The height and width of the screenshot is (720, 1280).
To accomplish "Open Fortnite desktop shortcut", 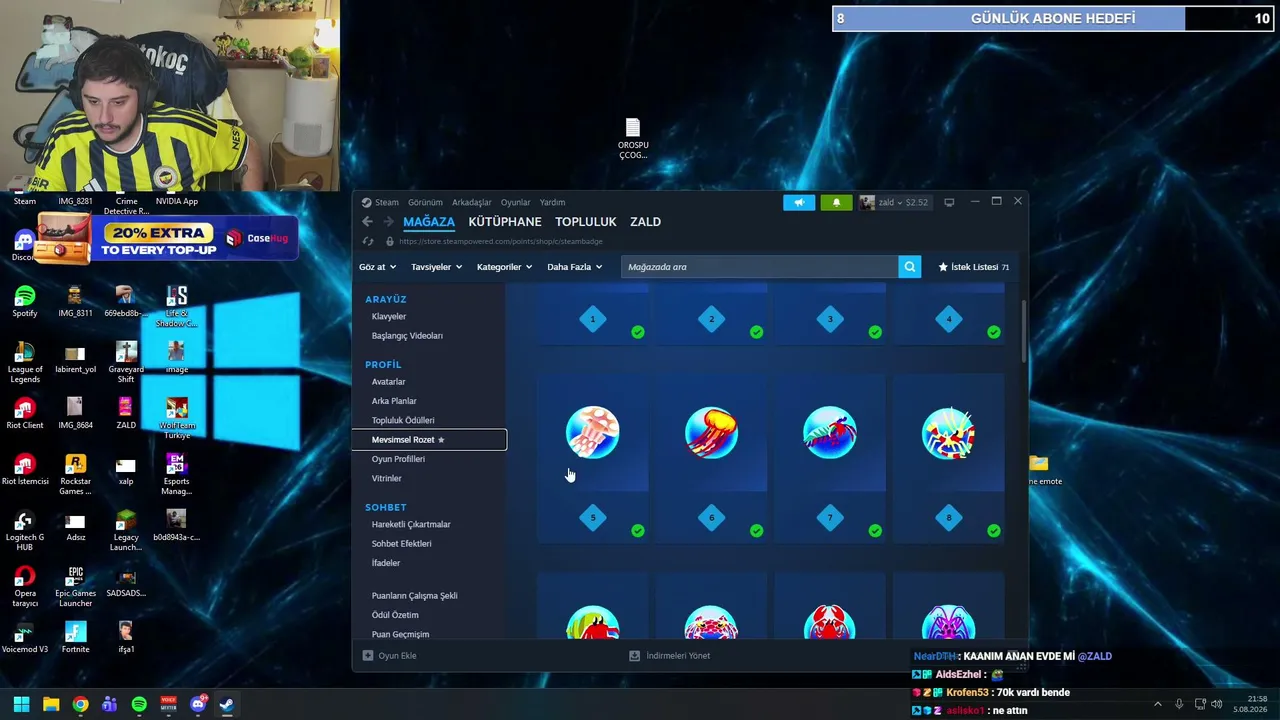I will click(75, 637).
